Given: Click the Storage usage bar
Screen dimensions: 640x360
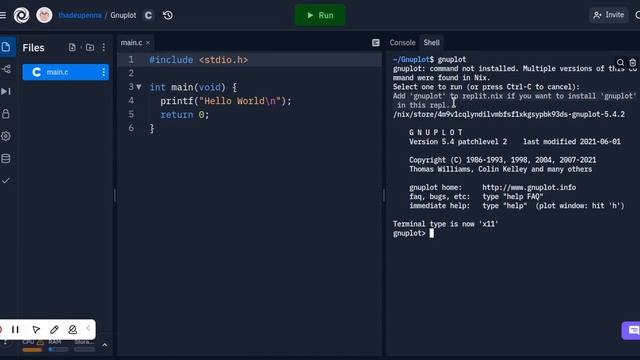Looking at the screenshot, I should 84,349.
